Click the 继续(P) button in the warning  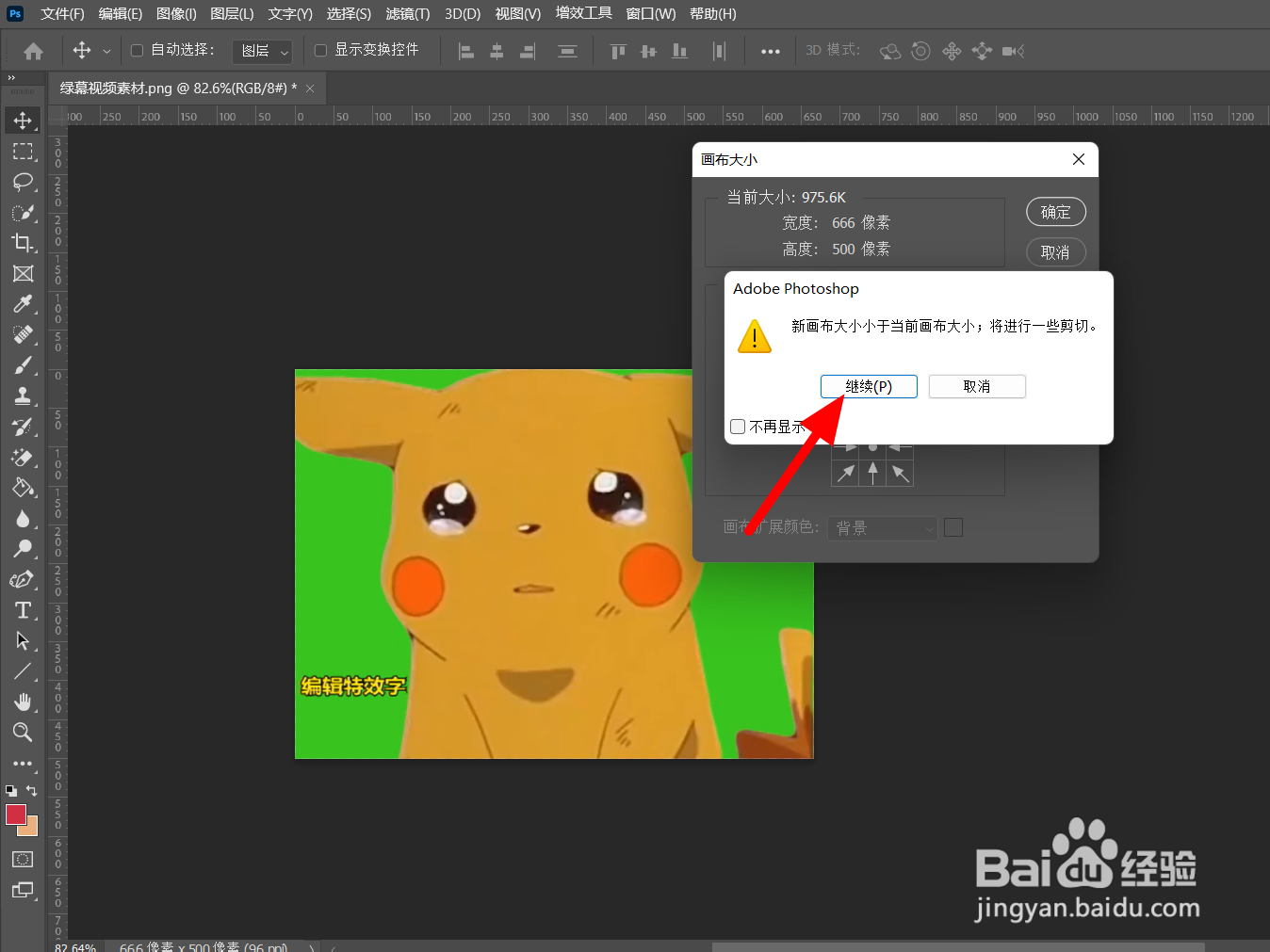point(869,386)
